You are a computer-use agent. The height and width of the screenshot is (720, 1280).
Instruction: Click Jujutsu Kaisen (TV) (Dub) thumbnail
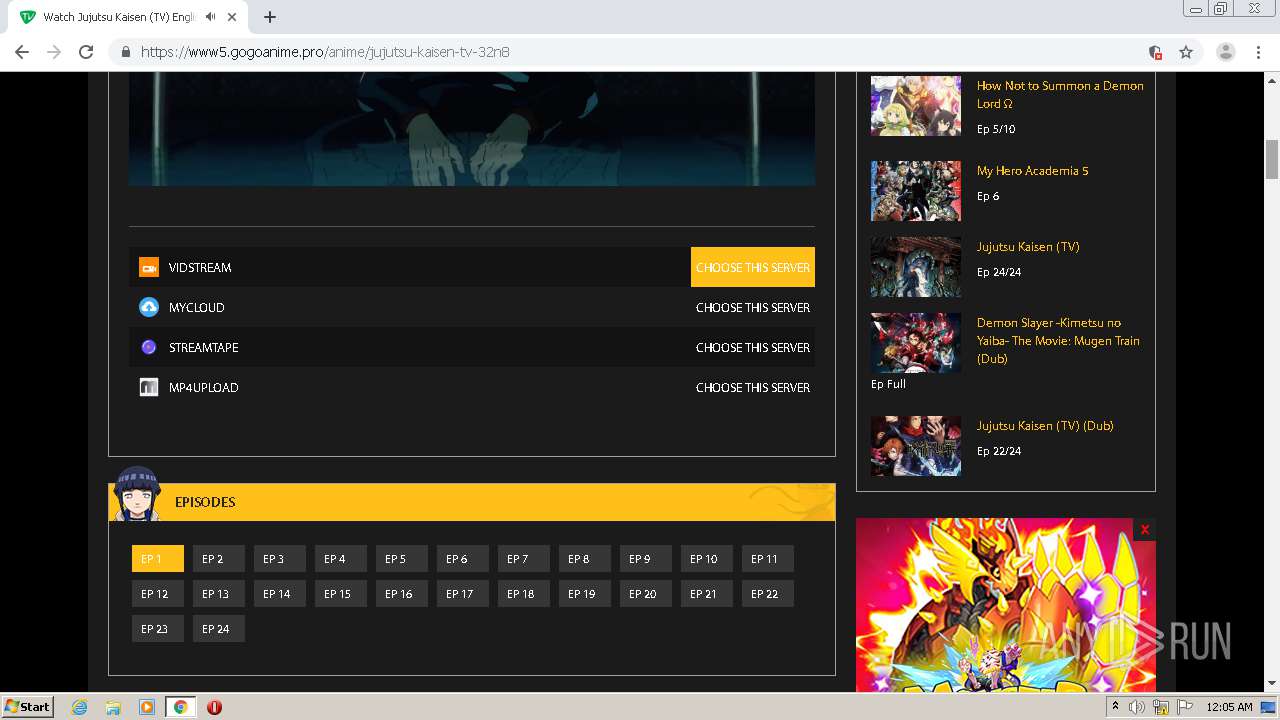[915, 446]
